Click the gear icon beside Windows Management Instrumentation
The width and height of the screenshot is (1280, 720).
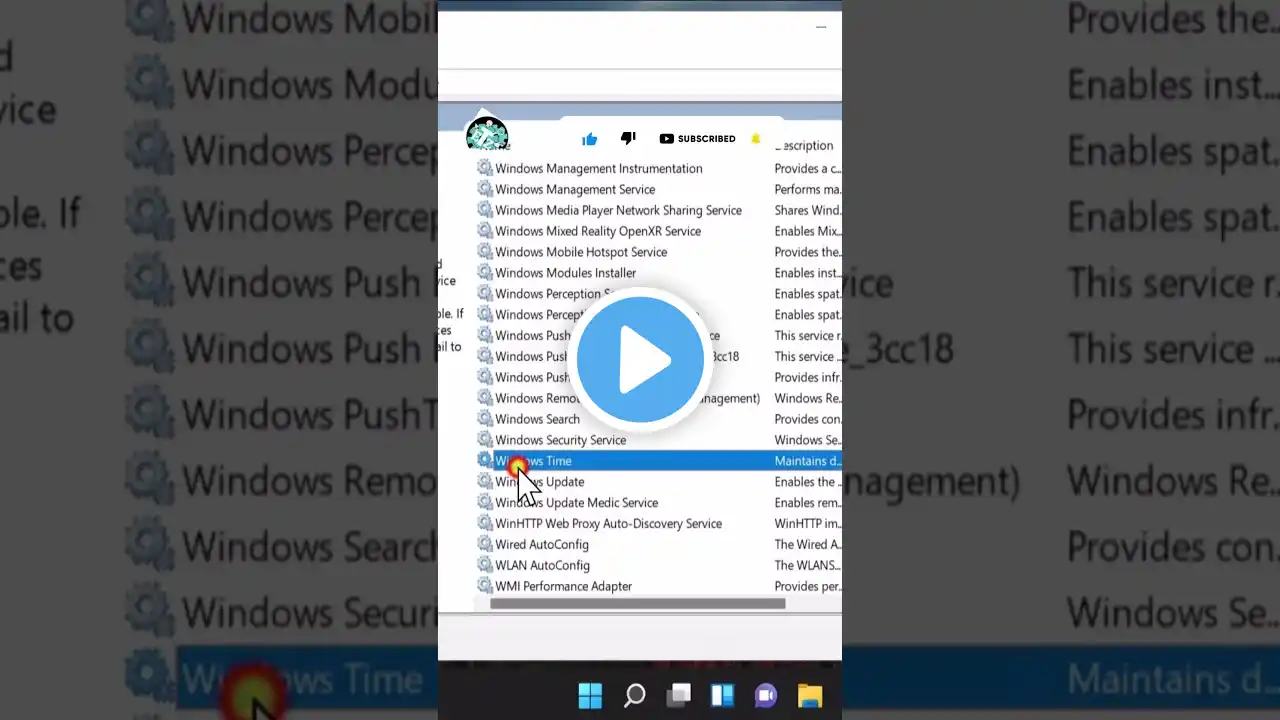coord(485,168)
